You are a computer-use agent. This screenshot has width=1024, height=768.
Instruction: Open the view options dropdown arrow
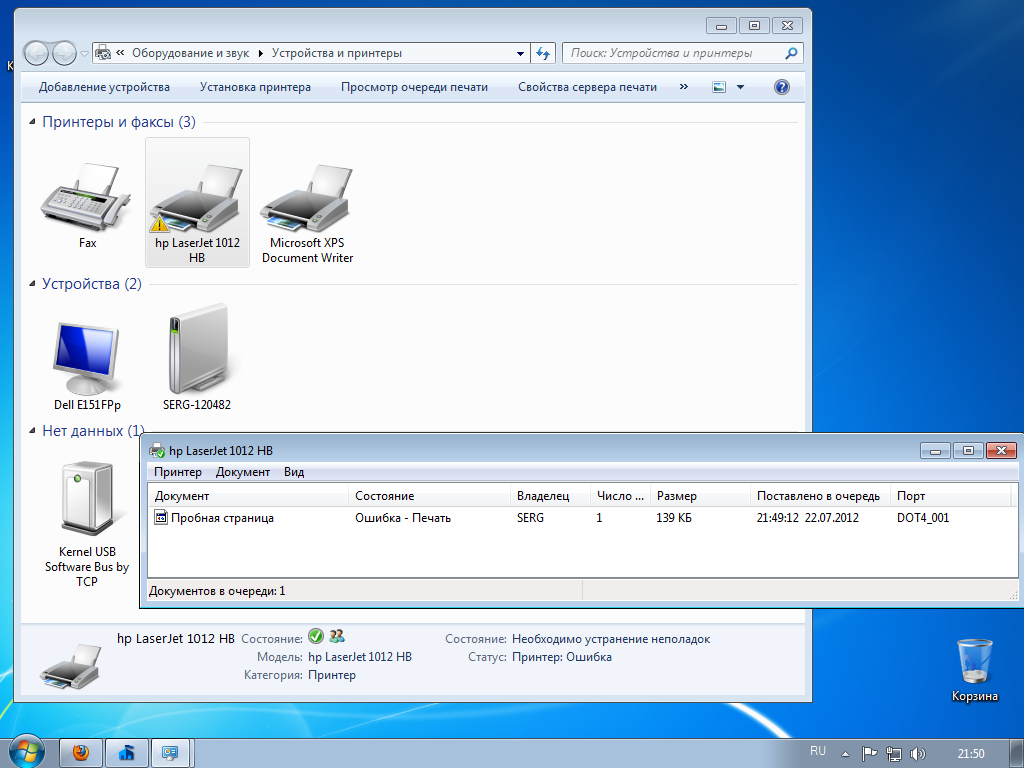click(740, 87)
